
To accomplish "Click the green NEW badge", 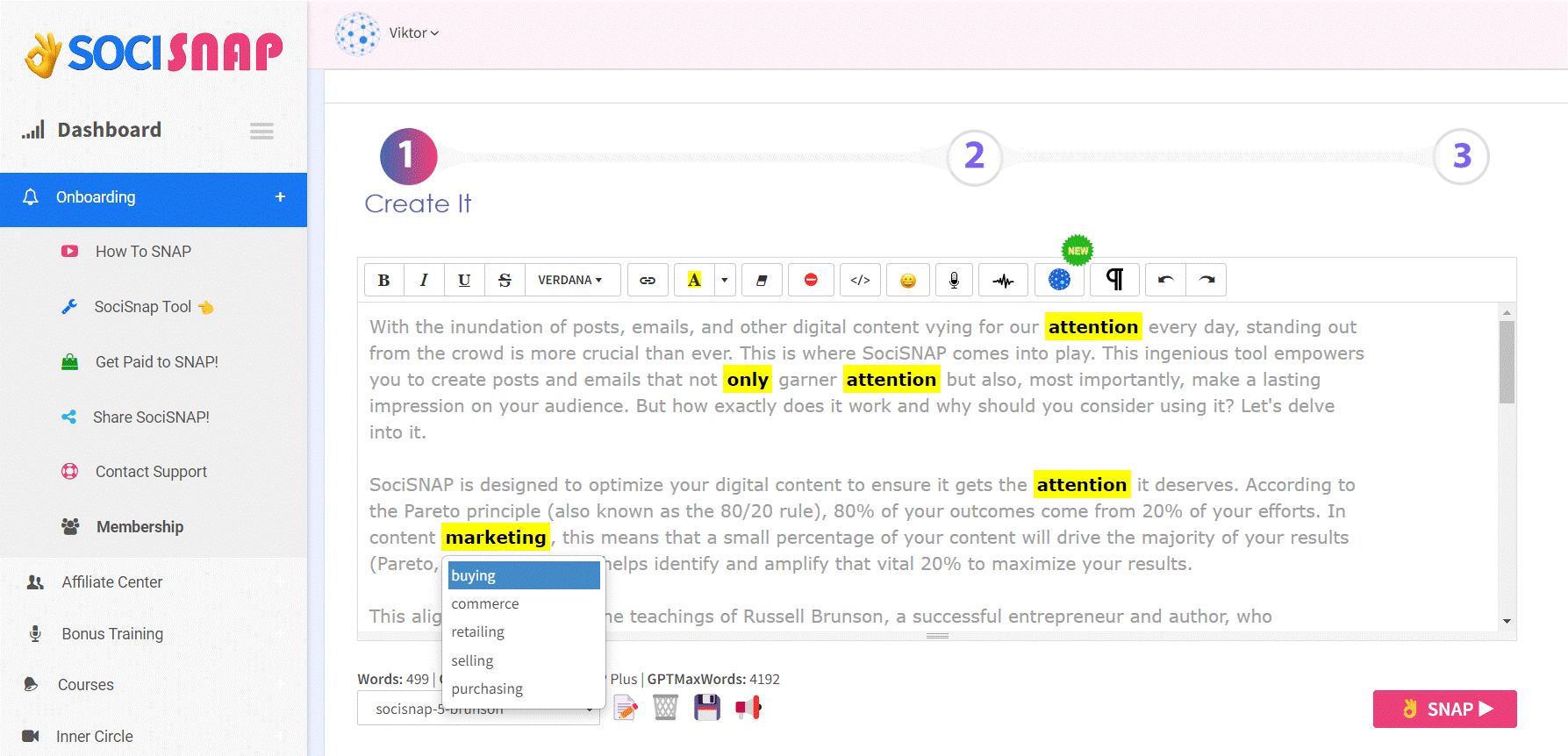I will [1078, 250].
